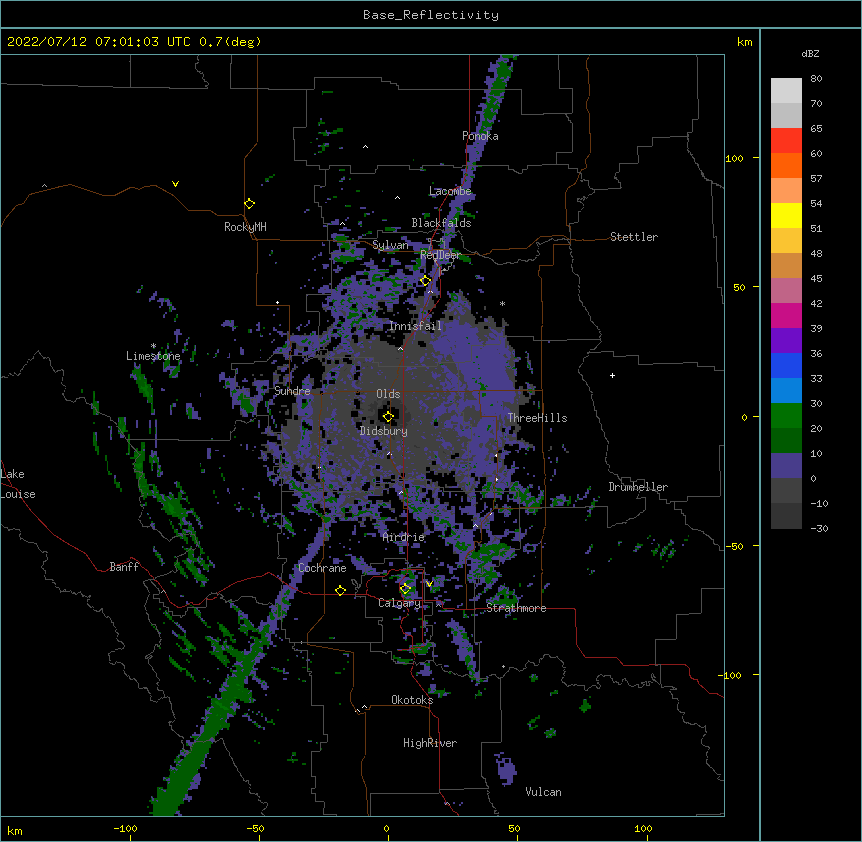
Task: Click the Lacombe city label
Action: (450, 191)
